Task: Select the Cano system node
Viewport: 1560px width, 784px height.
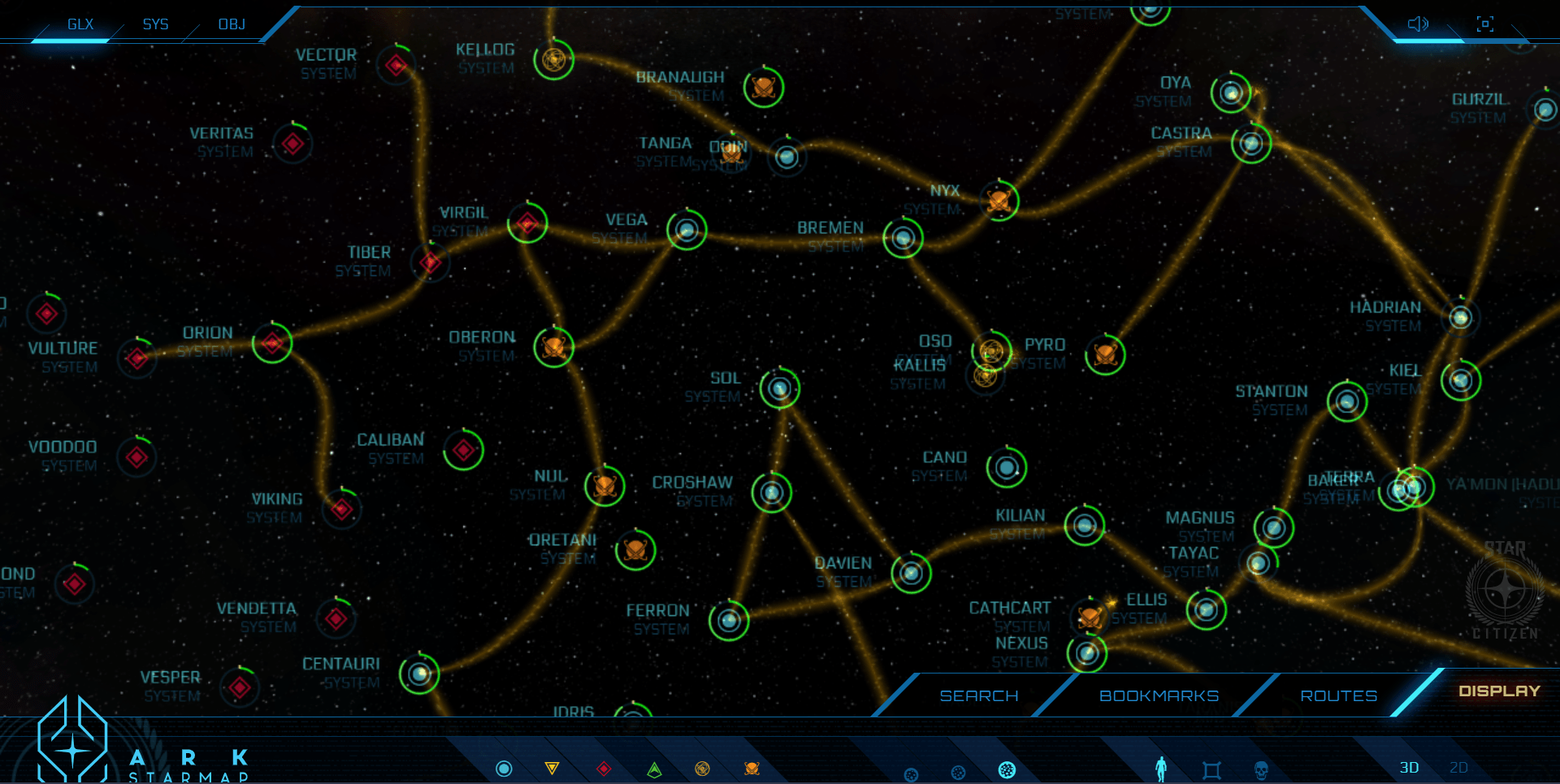Action: coord(1007,467)
